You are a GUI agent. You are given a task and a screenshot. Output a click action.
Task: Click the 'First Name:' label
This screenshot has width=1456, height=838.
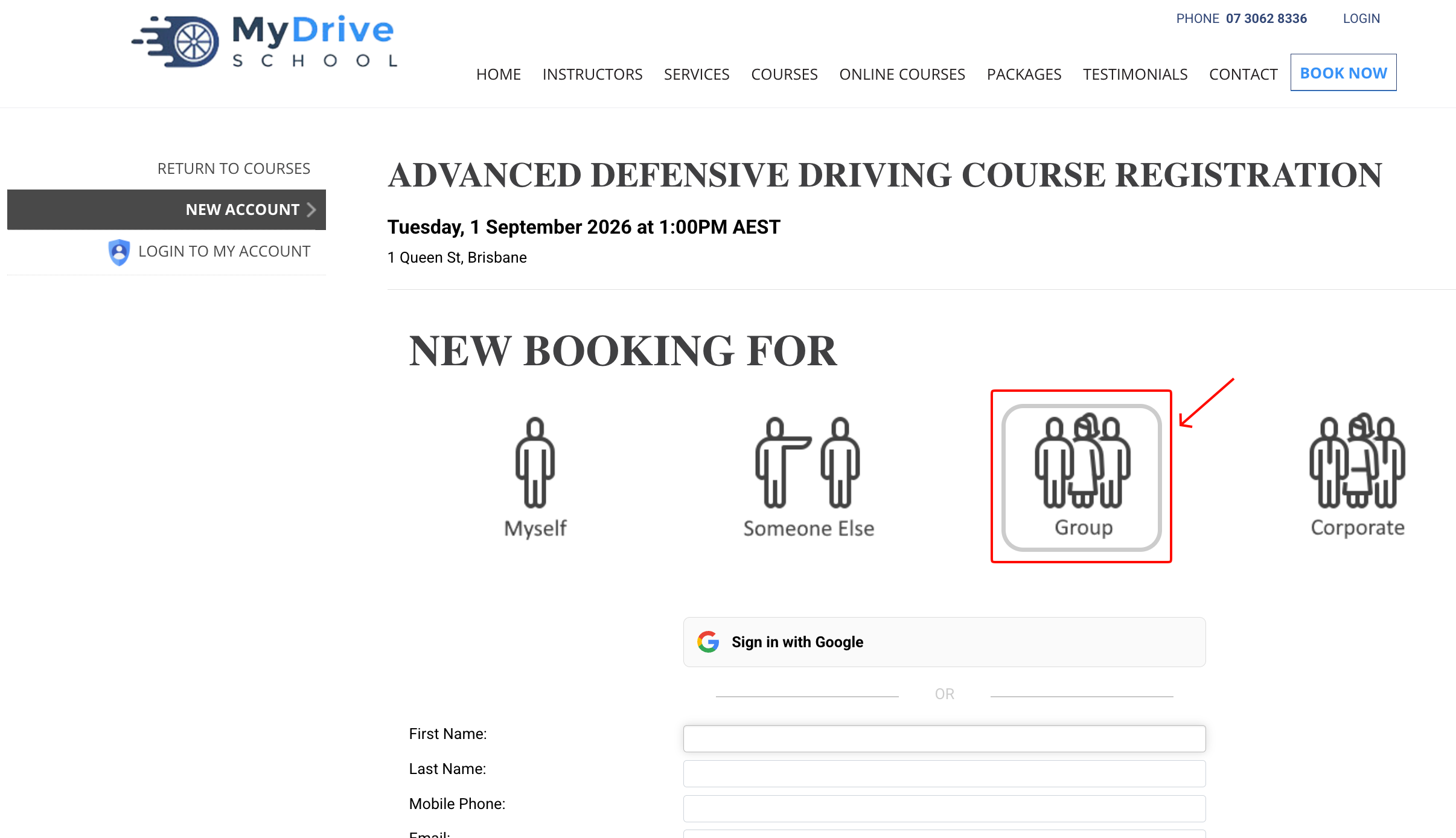point(448,734)
